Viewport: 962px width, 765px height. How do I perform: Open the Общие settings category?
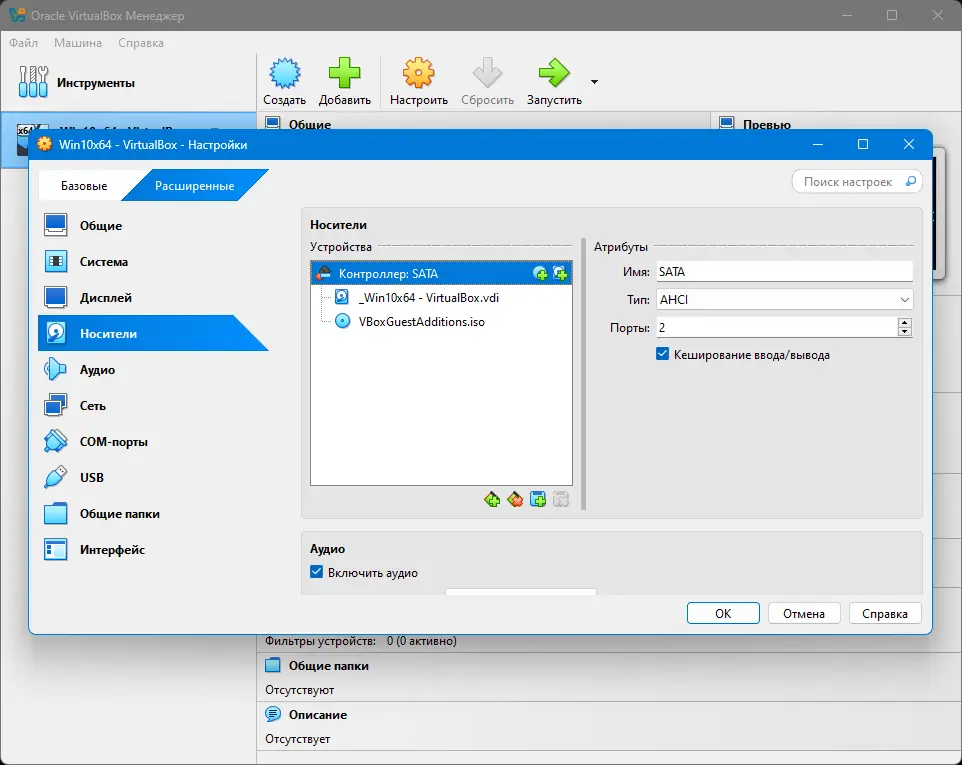(153, 226)
